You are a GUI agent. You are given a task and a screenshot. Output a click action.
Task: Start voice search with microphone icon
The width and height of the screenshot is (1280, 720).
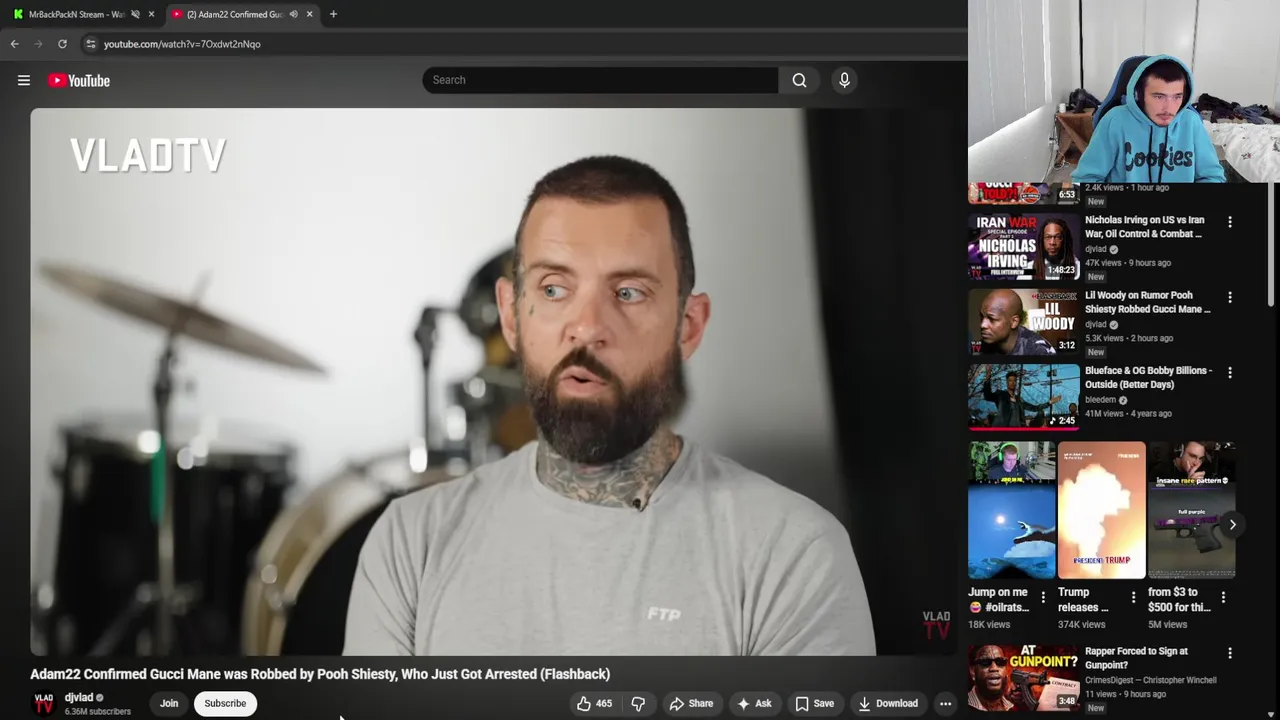[844, 80]
